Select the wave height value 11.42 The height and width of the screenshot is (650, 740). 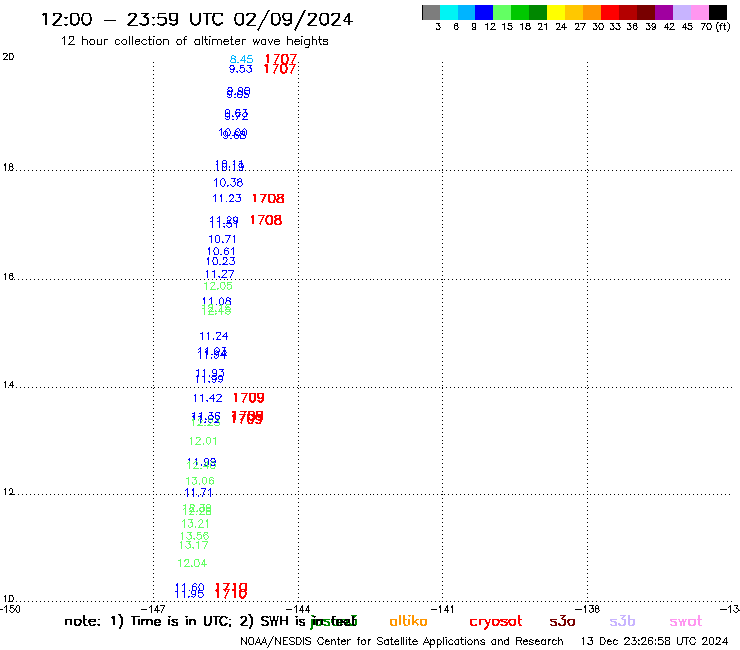(207, 398)
